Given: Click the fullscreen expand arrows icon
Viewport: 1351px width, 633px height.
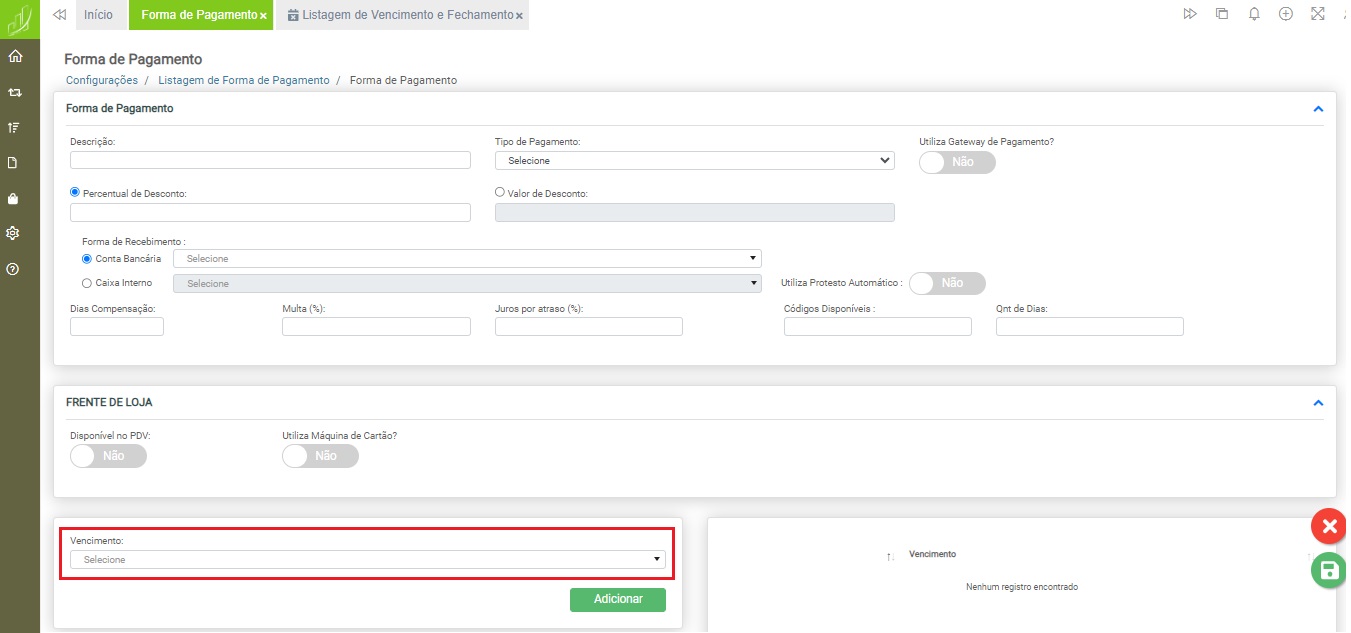Looking at the screenshot, I should [1317, 14].
